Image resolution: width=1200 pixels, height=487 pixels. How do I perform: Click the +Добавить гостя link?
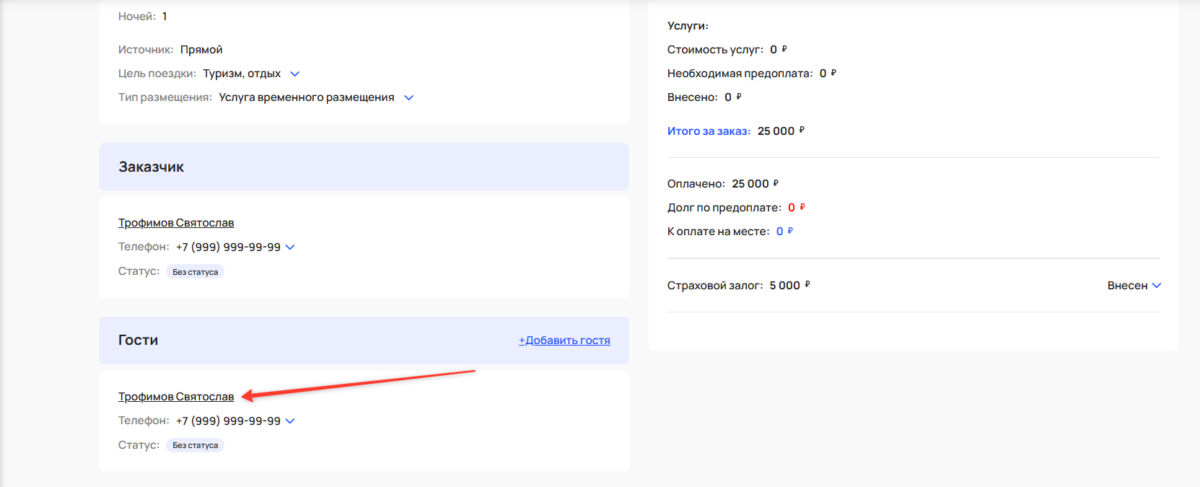pyautogui.click(x=564, y=340)
